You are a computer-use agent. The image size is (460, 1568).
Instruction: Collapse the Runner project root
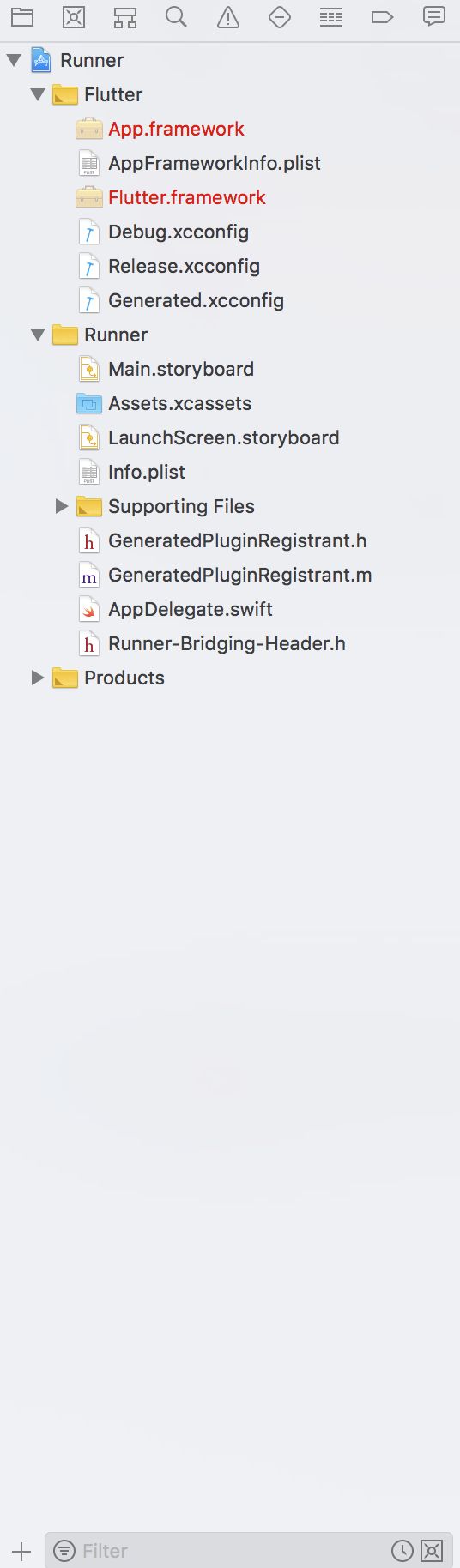14,60
